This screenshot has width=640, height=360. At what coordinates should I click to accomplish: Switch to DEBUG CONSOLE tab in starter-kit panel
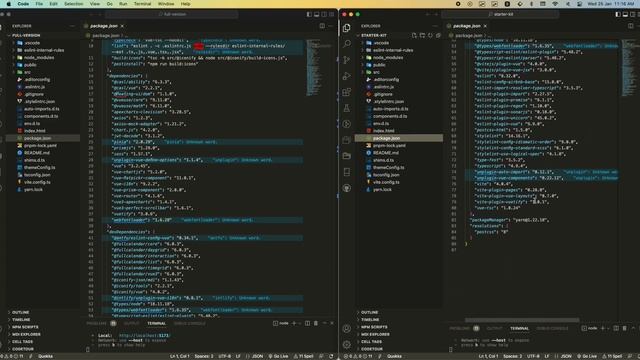tap(552, 328)
